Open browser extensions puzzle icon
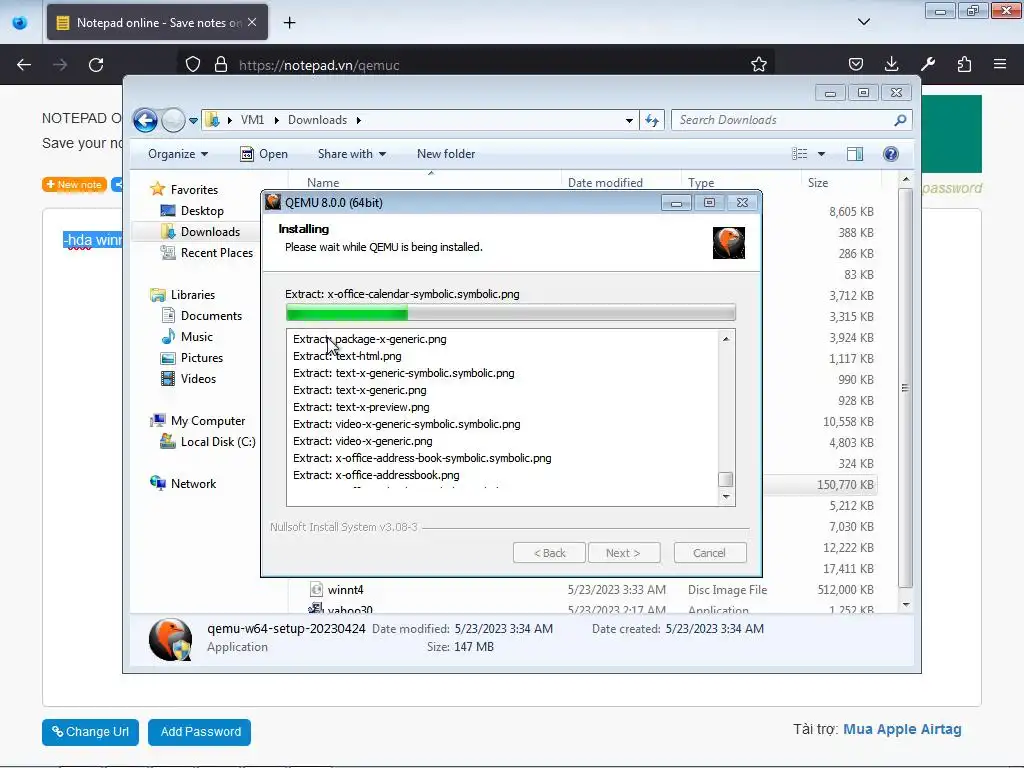The width and height of the screenshot is (1024, 768). [x=964, y=64]
